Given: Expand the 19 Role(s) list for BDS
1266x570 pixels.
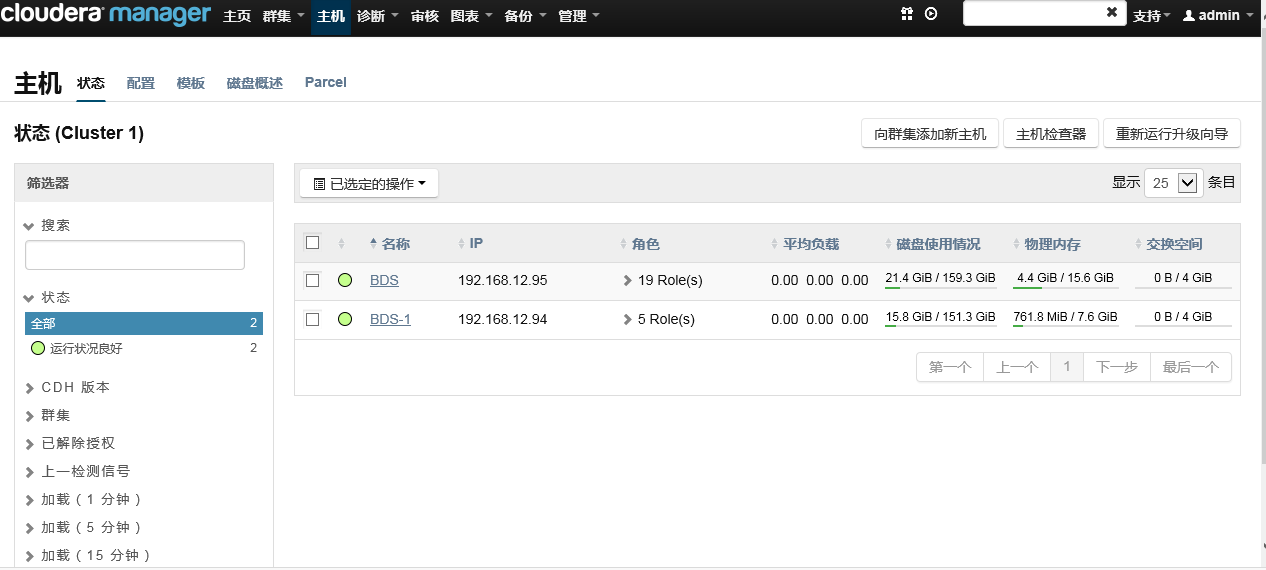Looking at the screenshot, I should click(x=663, y=280).
